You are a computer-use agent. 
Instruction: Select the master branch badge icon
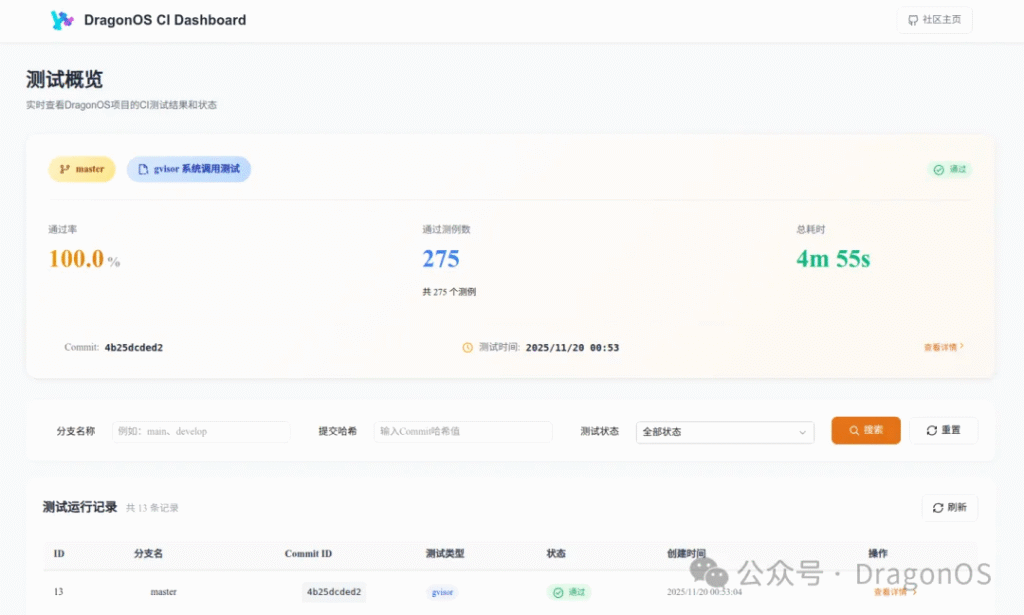tap(65, 168)
